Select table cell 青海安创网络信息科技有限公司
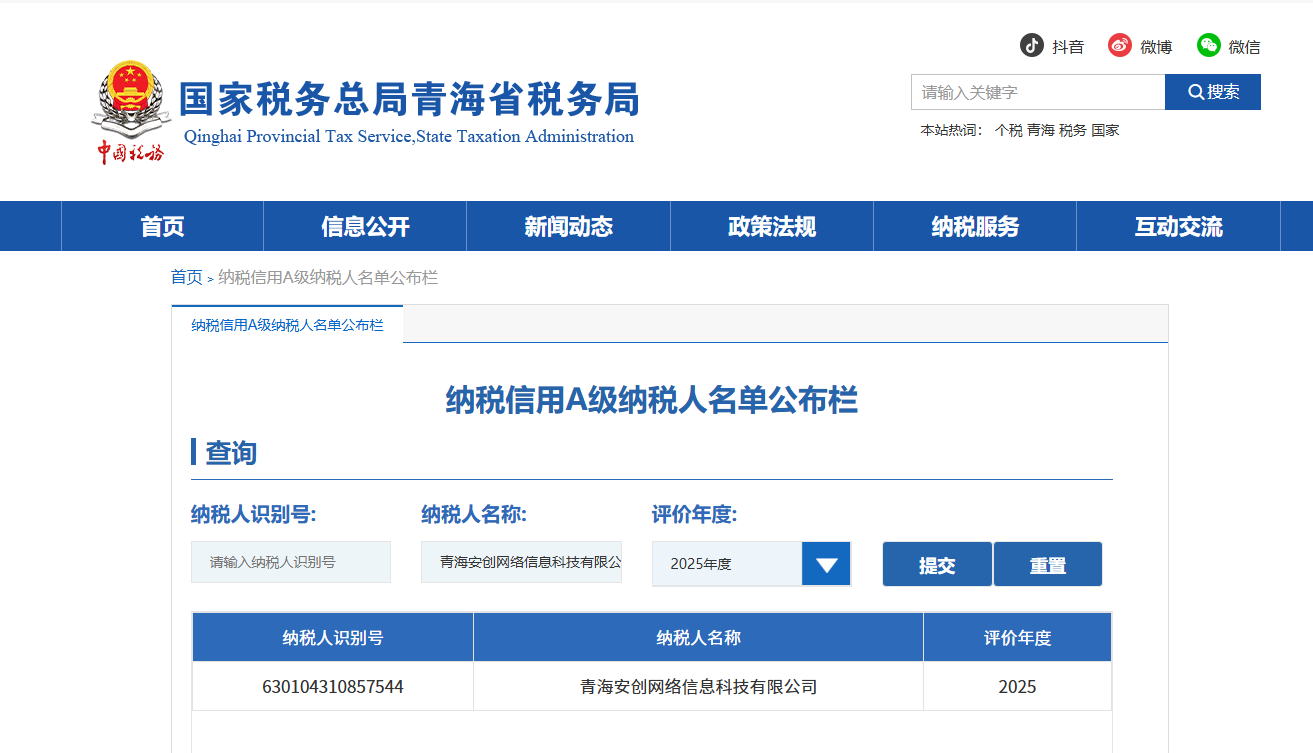Screen dimensions: 1313x753 698,687
